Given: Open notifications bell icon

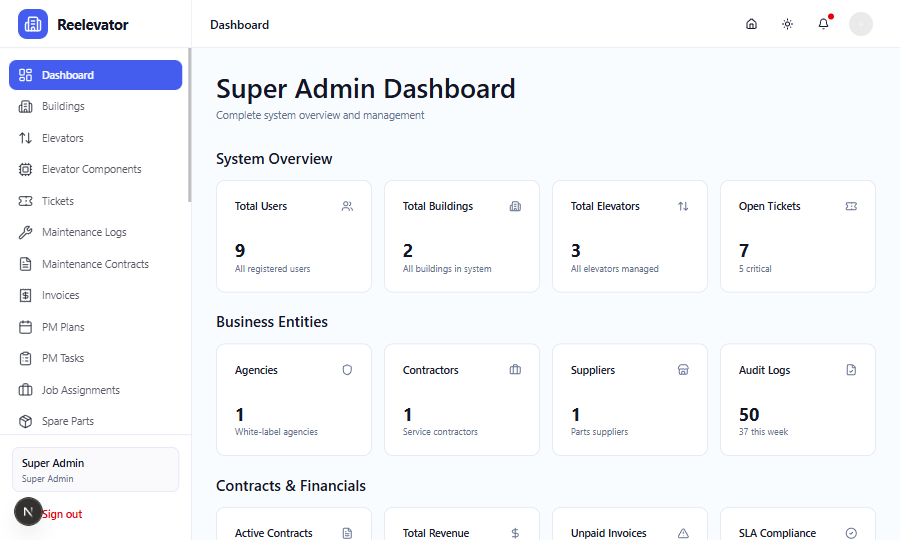Looking at the screenshot, I should (x=823, y=24).
